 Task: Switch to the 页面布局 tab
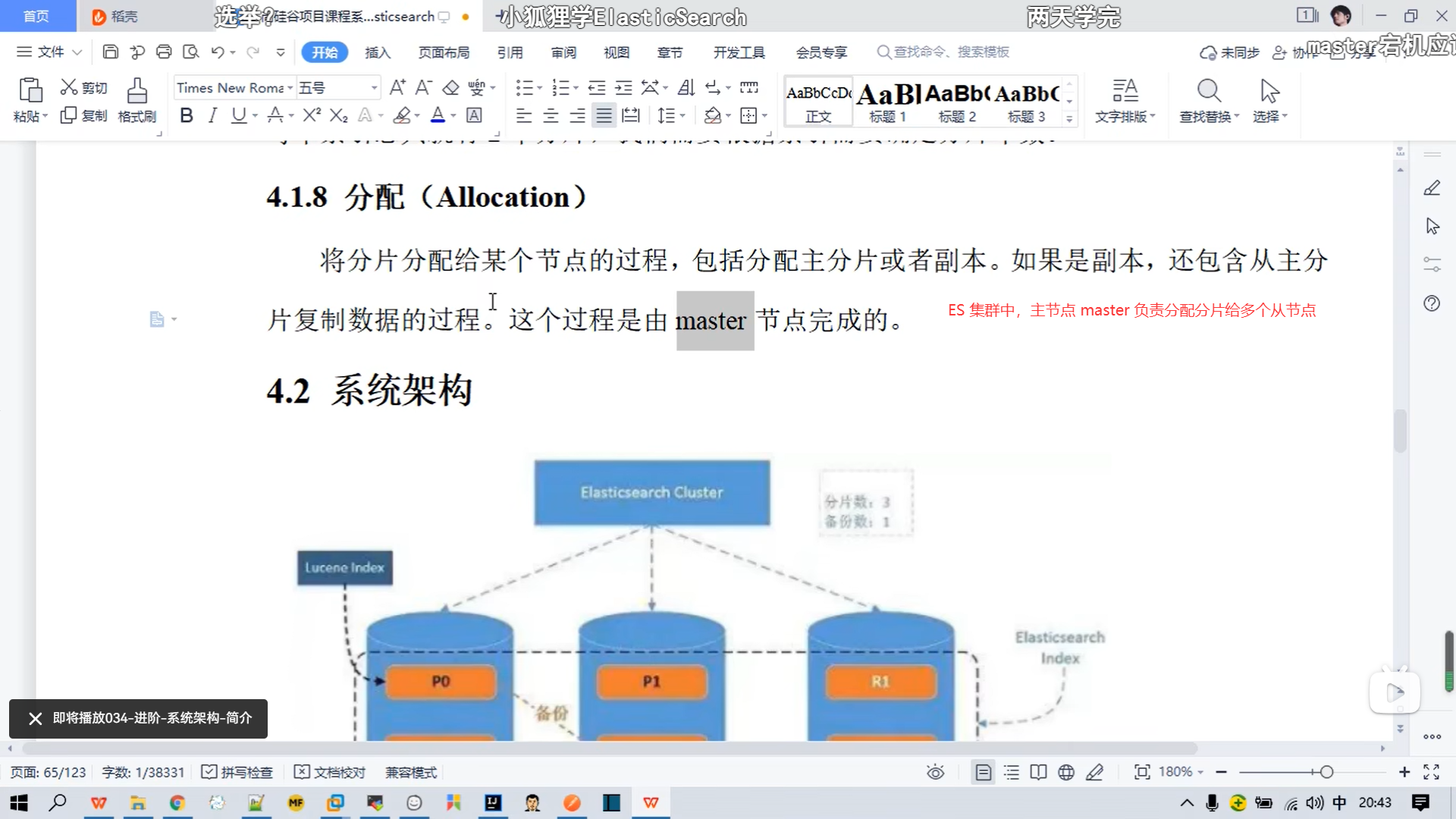click(x=444, y=52)
